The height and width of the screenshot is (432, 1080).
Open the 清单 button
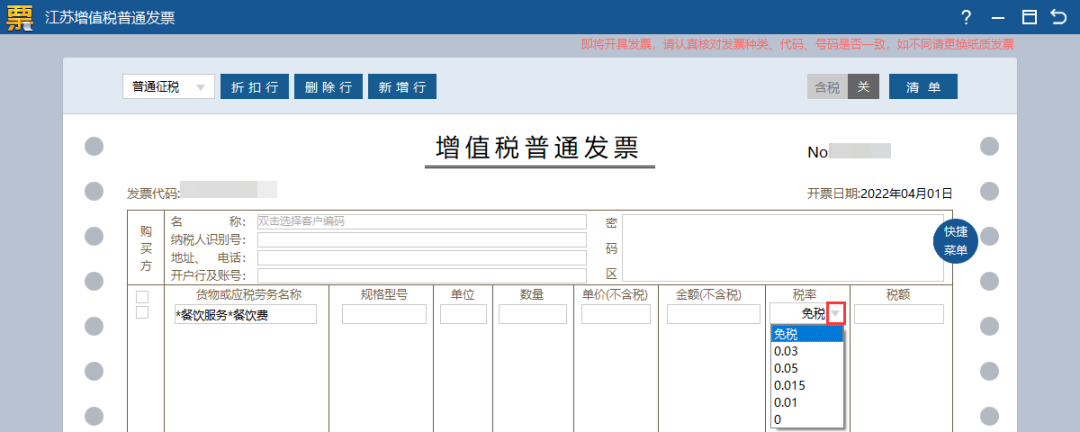click(x=923, y=87)
